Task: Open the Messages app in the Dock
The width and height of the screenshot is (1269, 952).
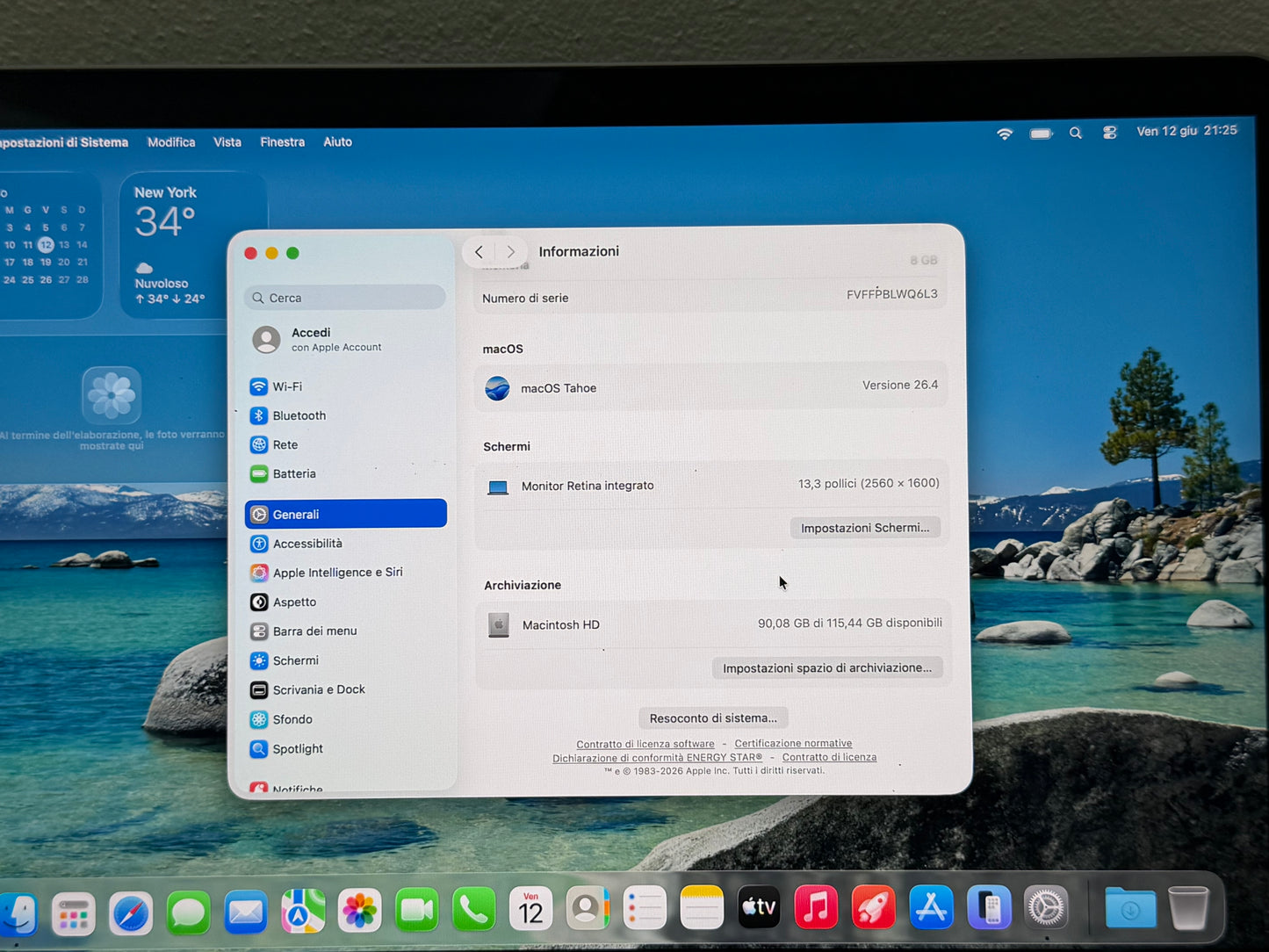Action: pyautogui.click(x=188, y=912)
